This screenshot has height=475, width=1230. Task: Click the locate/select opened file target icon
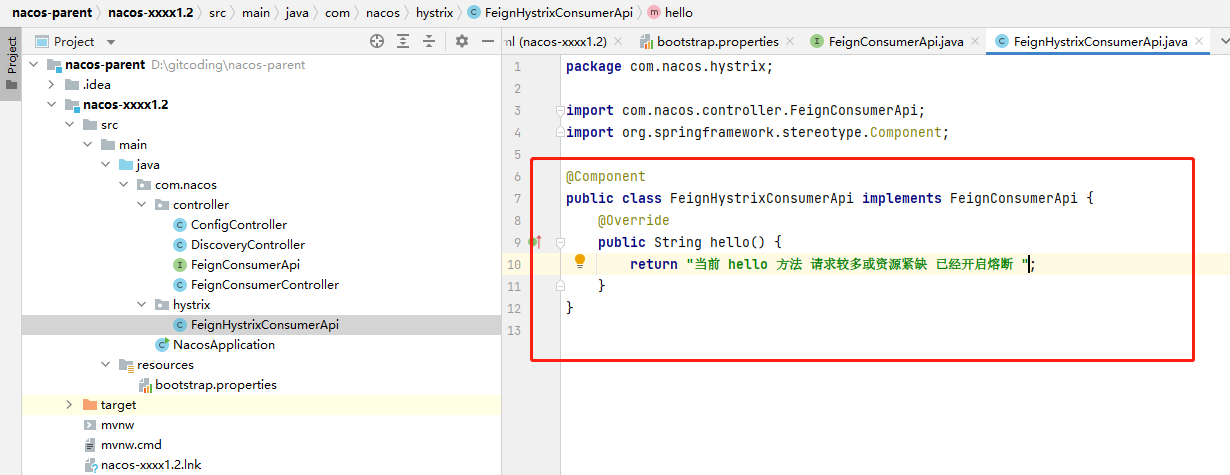[x=377, y=41]
